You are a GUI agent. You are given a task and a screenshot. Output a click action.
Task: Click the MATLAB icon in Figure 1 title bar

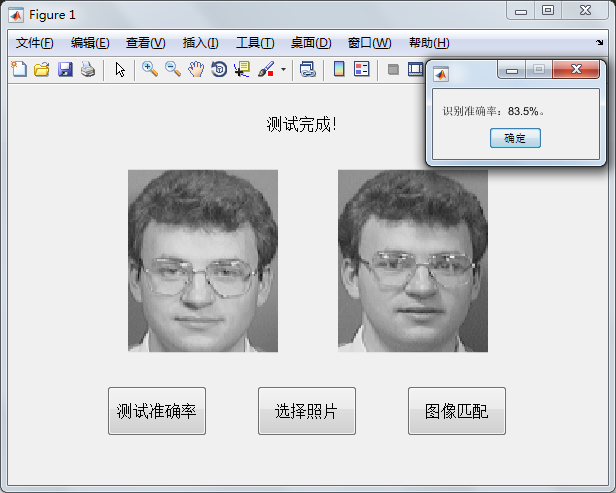click(x=16, y=15)
